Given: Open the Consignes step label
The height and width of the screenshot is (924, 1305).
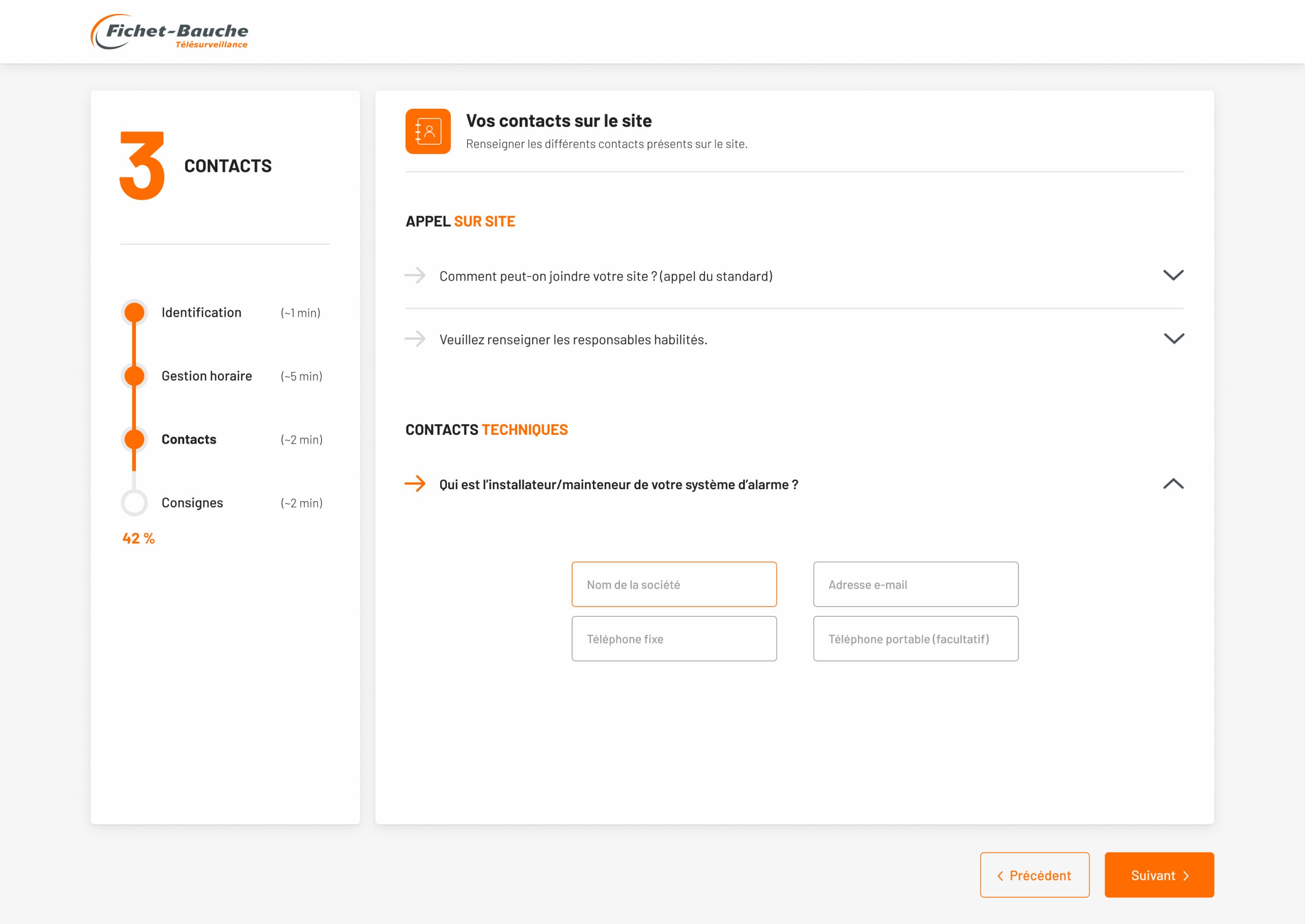Looking at the screenshot, I should pos(193,502).
